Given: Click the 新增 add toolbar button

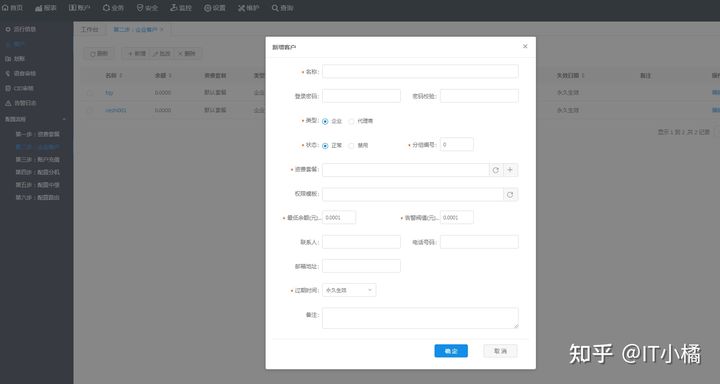Looking at the screenshot, I should pyautogui.click(x=137, y=54).
